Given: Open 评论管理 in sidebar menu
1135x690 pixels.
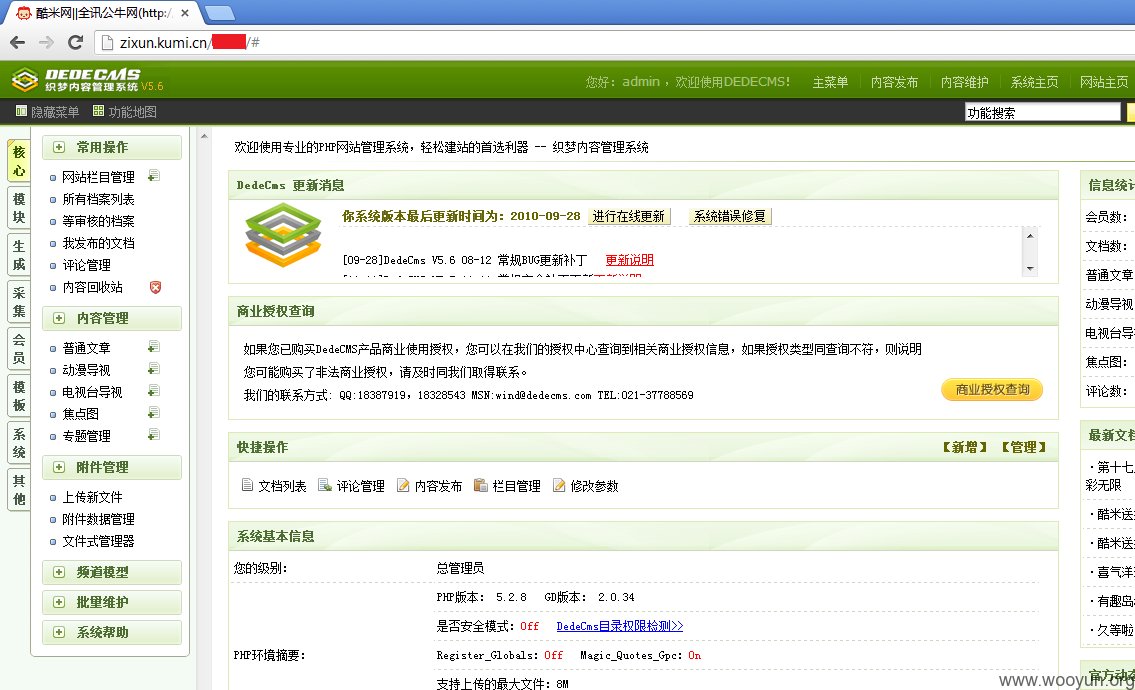Looking at the screenshot, I should 86,265.
